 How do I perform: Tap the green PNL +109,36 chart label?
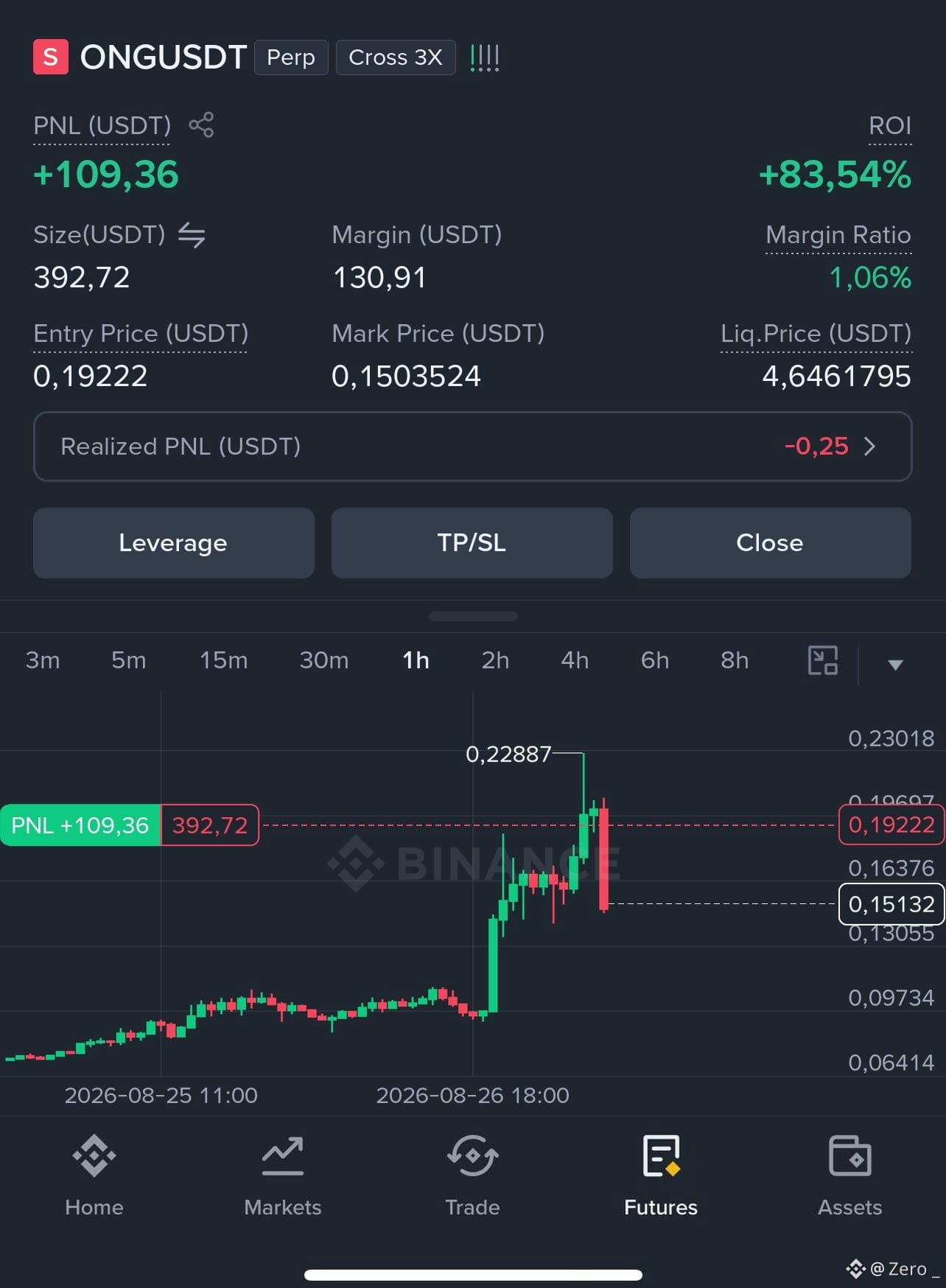coord(80,825)
